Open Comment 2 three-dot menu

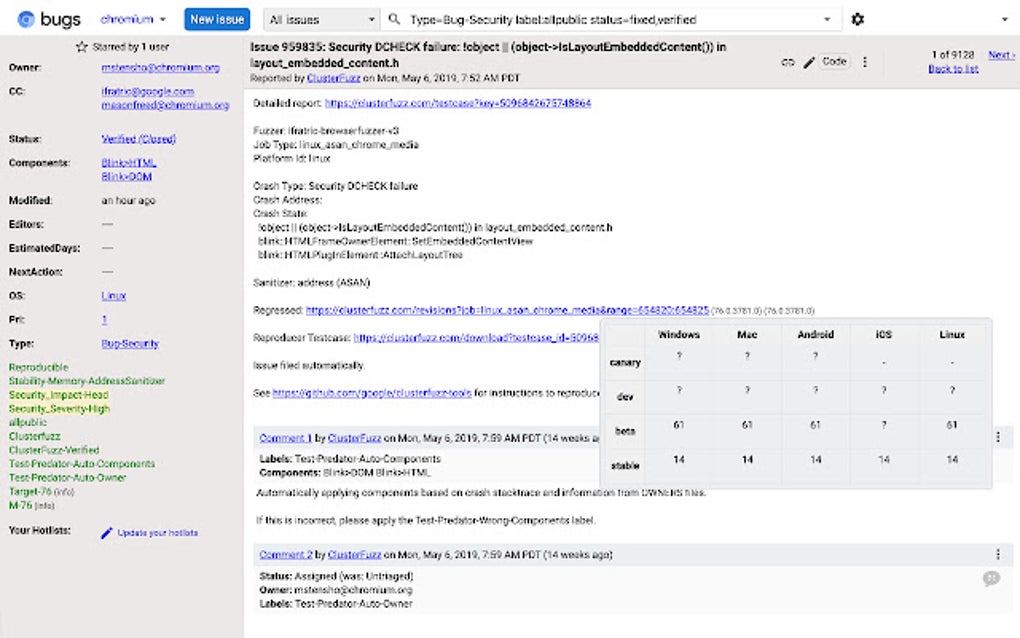pyautogui.click(x=997, y=554)
